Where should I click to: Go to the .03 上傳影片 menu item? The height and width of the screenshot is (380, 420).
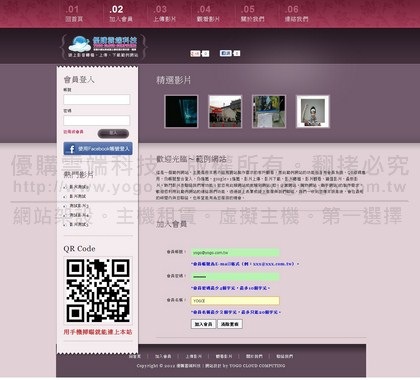[x=164, y=14]
